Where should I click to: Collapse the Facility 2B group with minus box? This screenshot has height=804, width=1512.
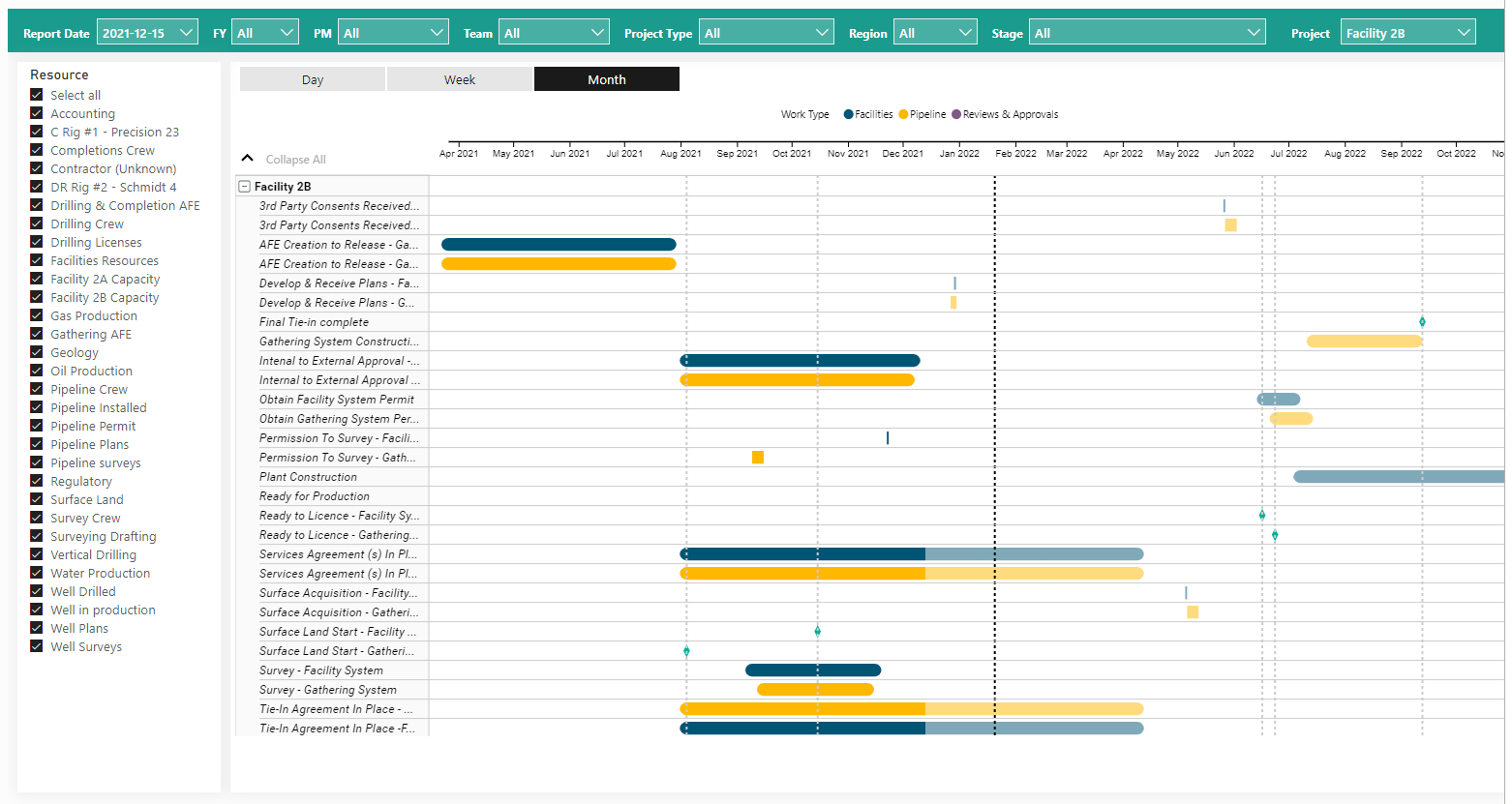[x=245, y=187]
